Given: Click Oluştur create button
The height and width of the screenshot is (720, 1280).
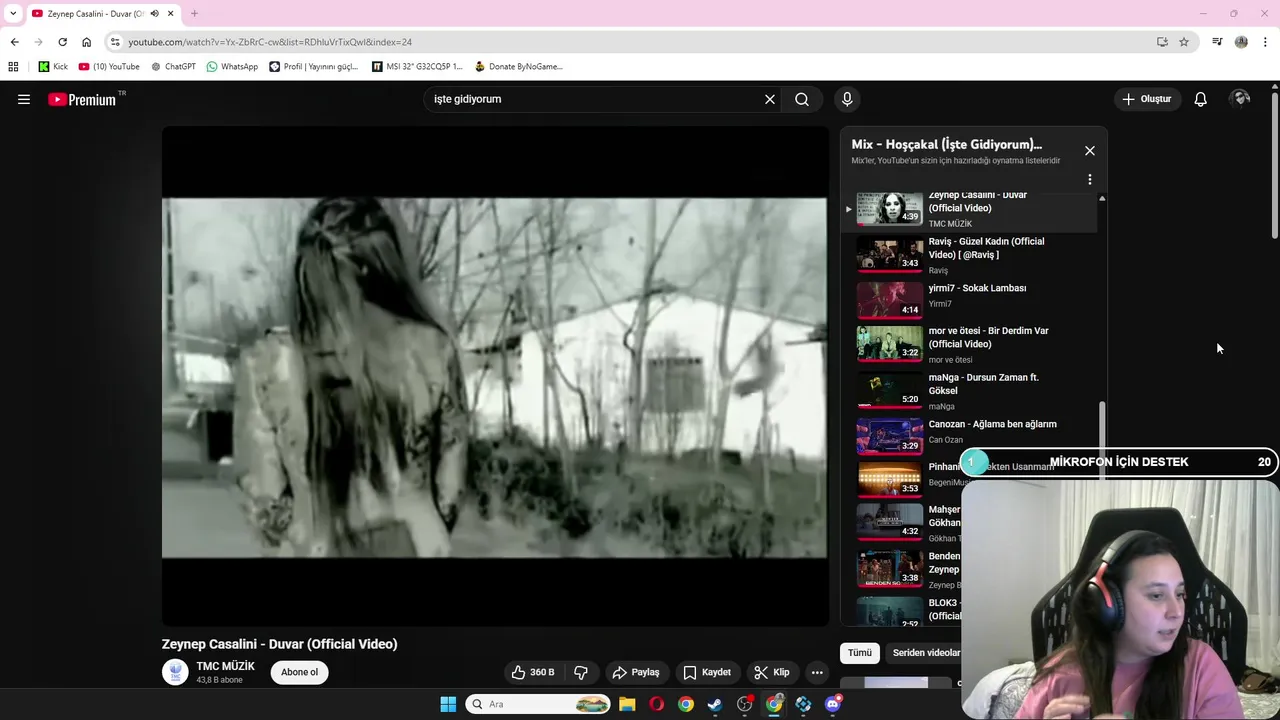Looking at the screenshot, I should tap(1146, 99).
